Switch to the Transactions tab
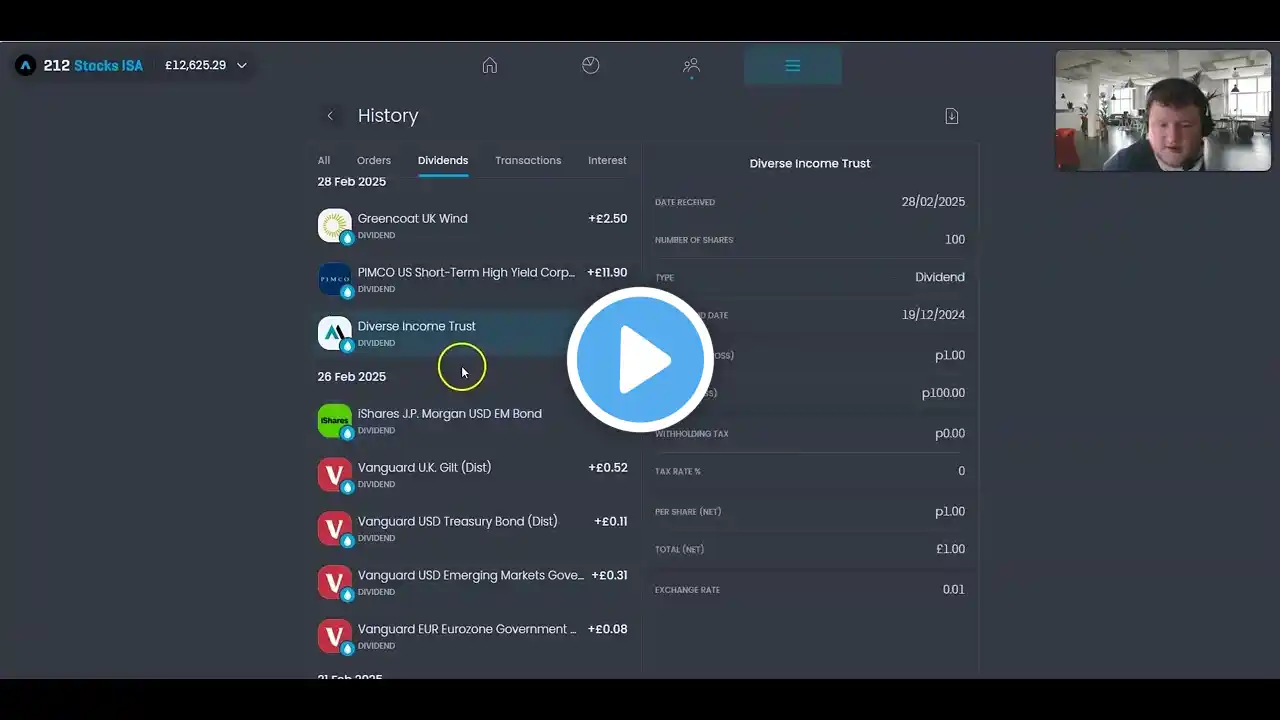The width and height of the screenshot is (1280, 720). [528, 160]
